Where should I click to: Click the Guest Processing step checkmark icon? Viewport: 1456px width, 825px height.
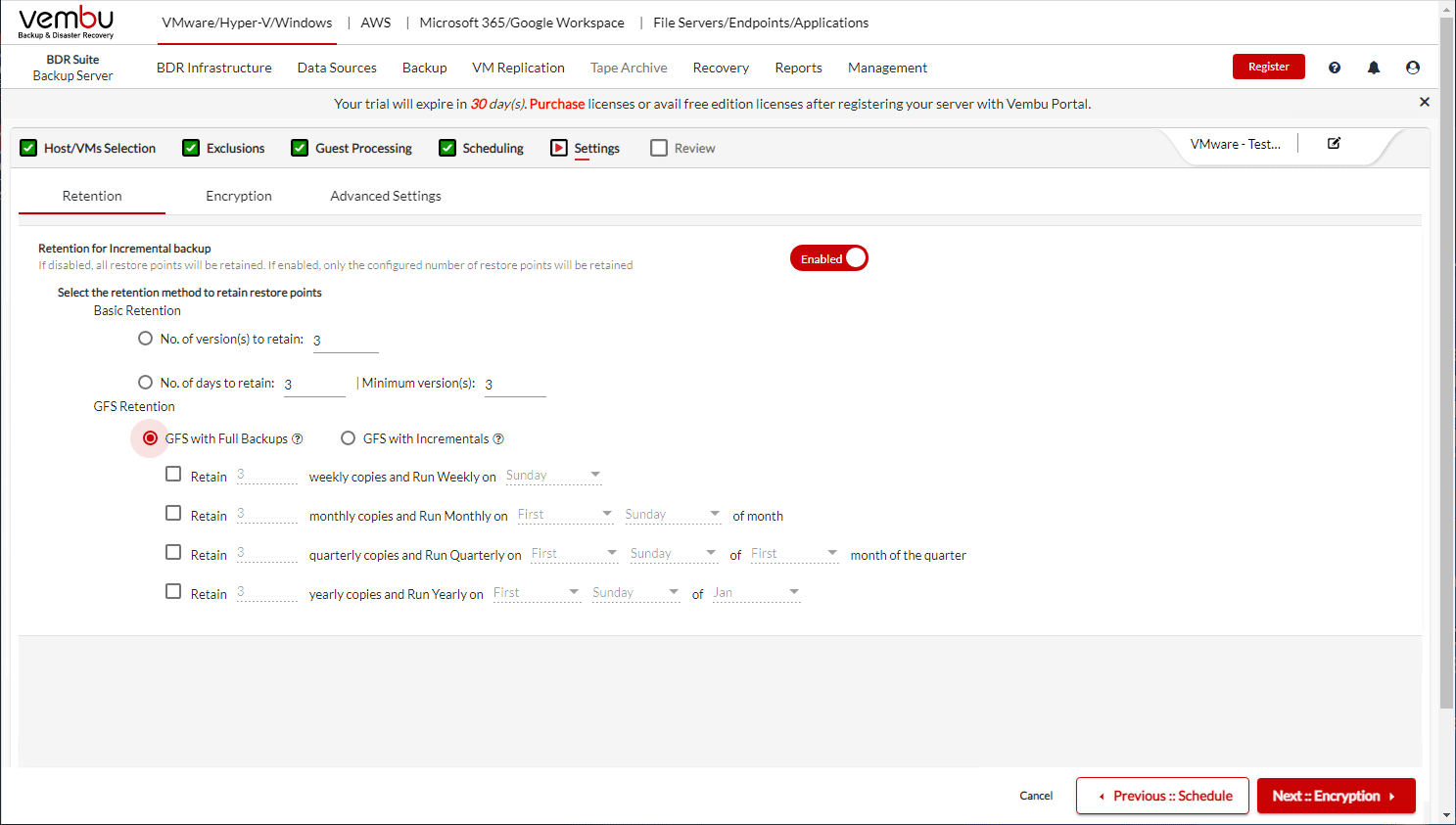300,148
